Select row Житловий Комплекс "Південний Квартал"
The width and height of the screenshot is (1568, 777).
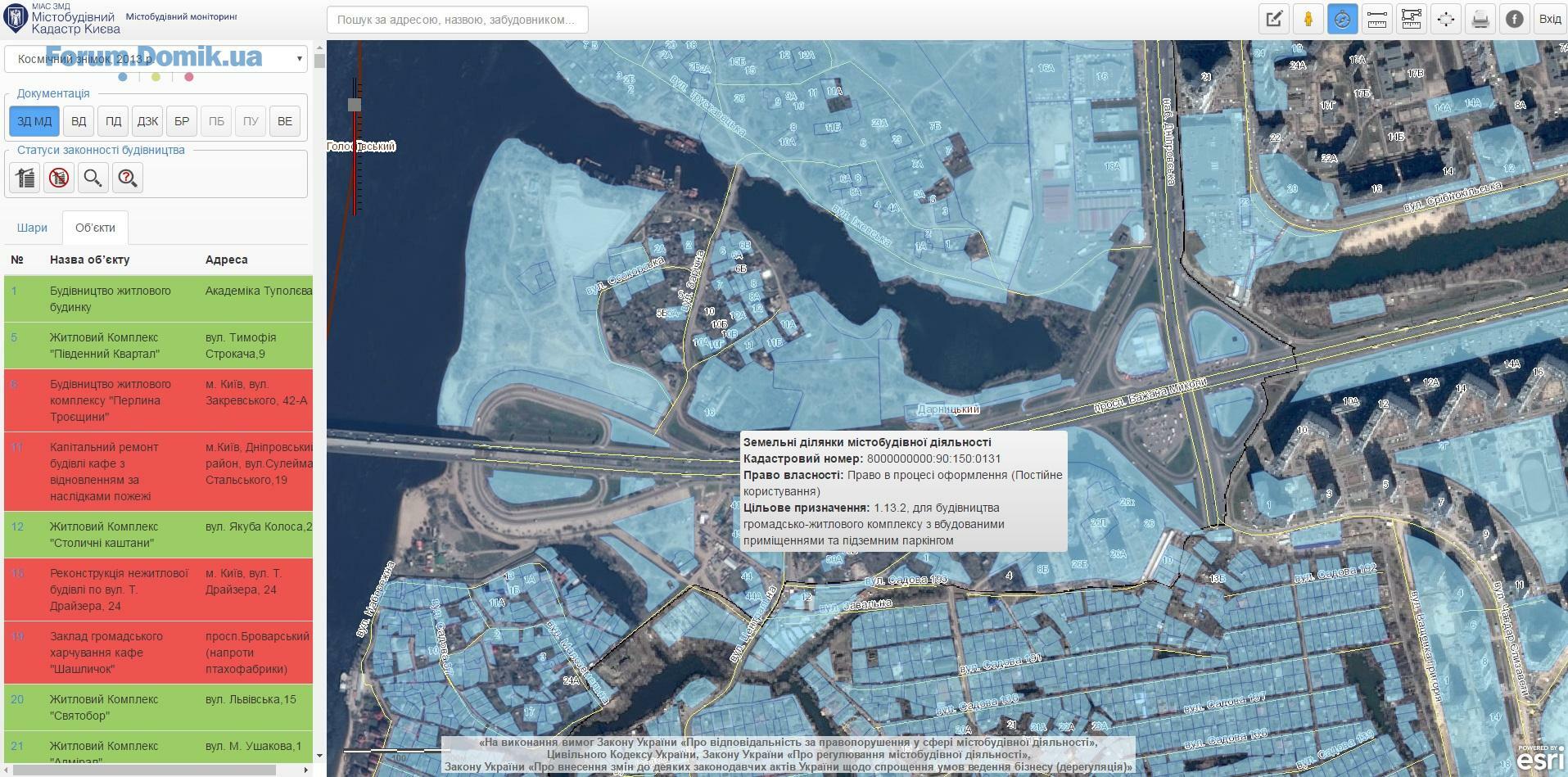[158, 346]
